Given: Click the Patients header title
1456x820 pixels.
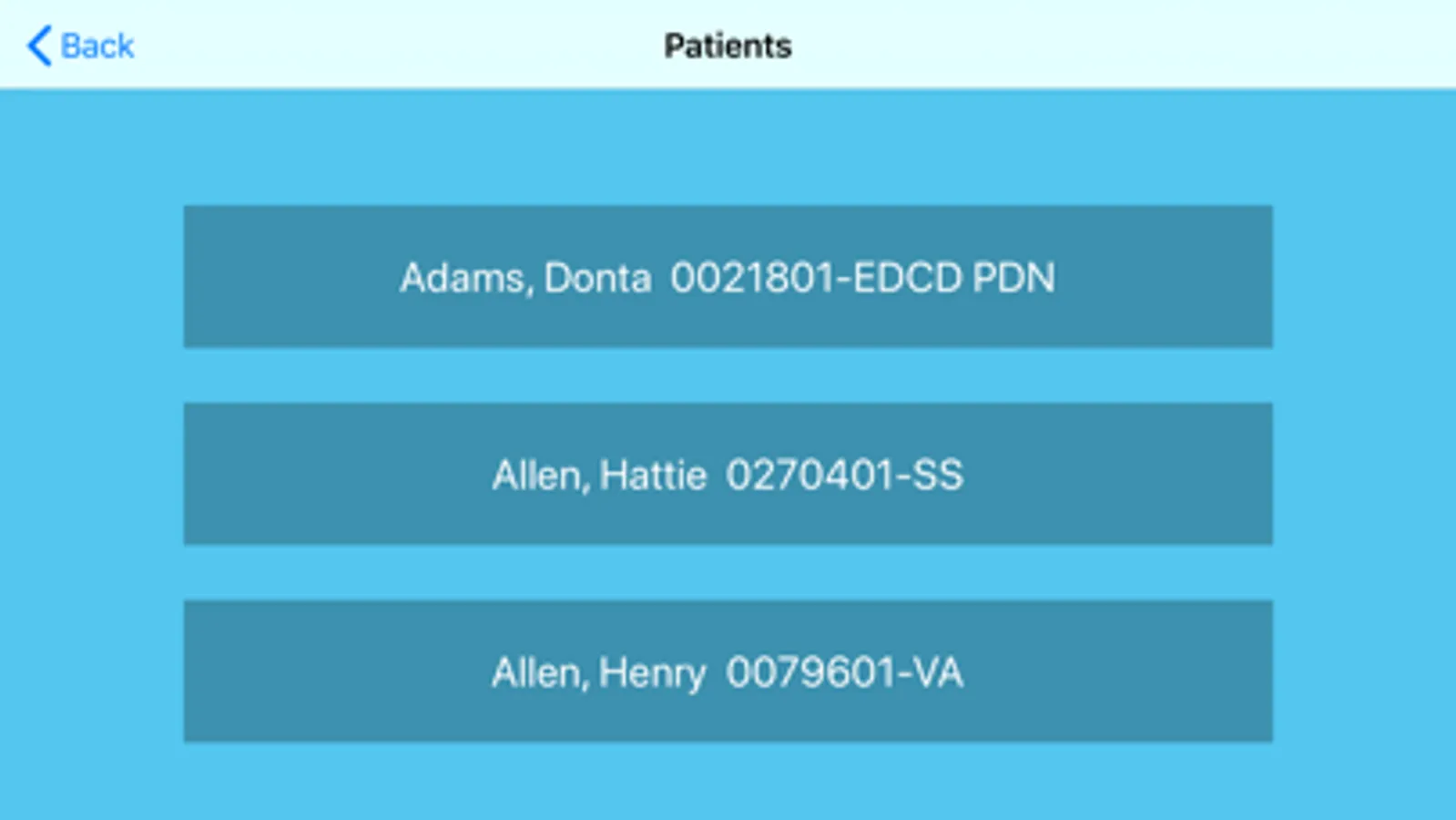Looking at the screenshot, I should coord(728,46).
